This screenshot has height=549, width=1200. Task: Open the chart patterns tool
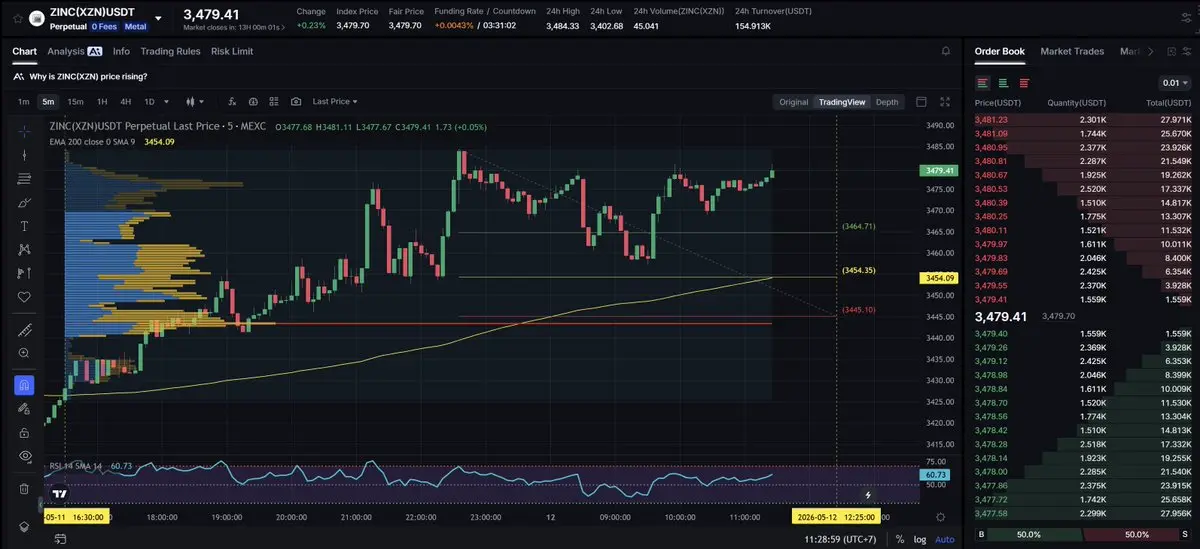point(24,249)
